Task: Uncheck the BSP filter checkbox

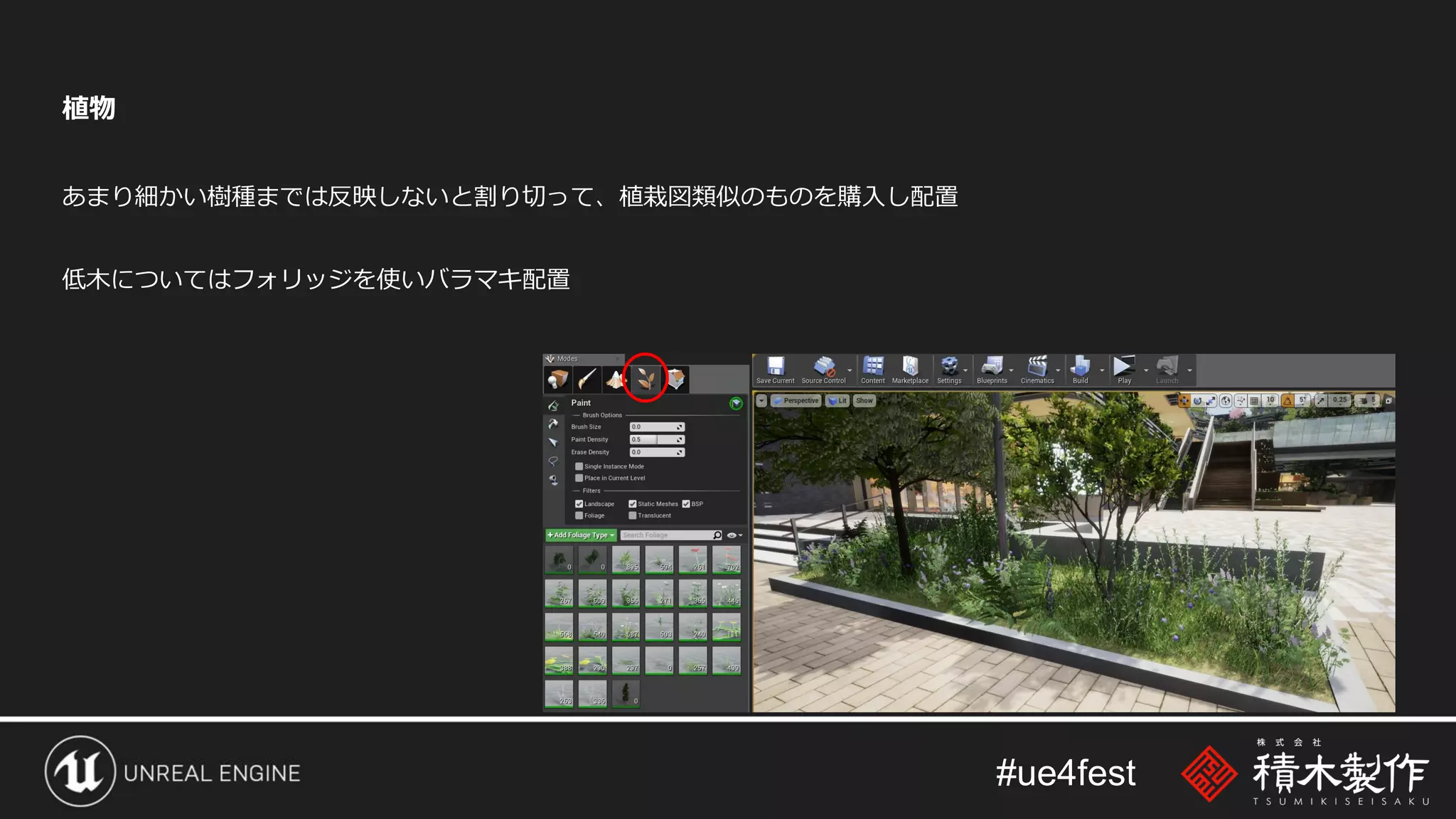Action: tap(686, 504)
